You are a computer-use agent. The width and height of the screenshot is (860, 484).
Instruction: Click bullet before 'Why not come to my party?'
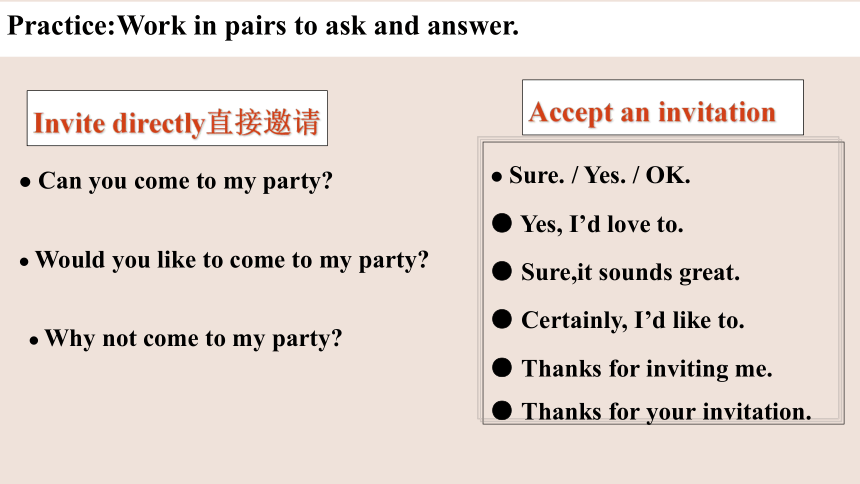point(34,341)
